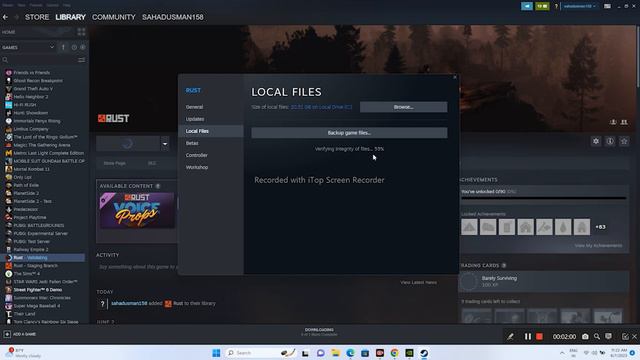Take a screenshot with the recorder camera icon

585,337
